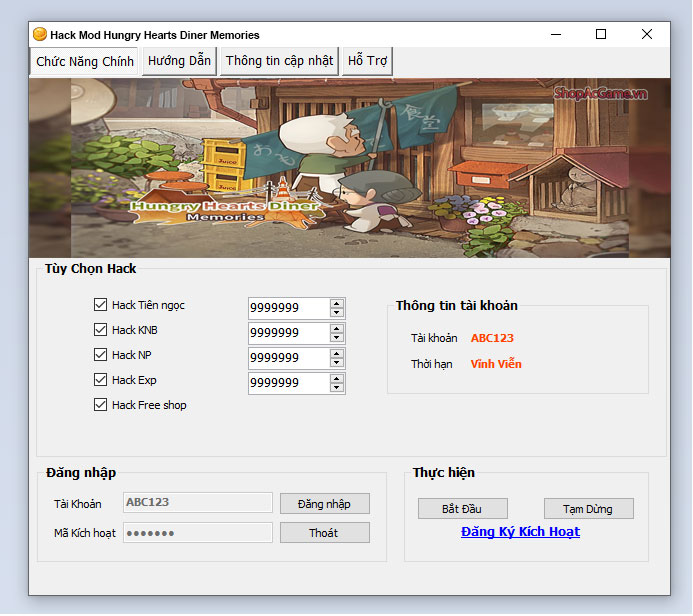
Task: Toggle the Hack NP checkbox
Action: 100,355
